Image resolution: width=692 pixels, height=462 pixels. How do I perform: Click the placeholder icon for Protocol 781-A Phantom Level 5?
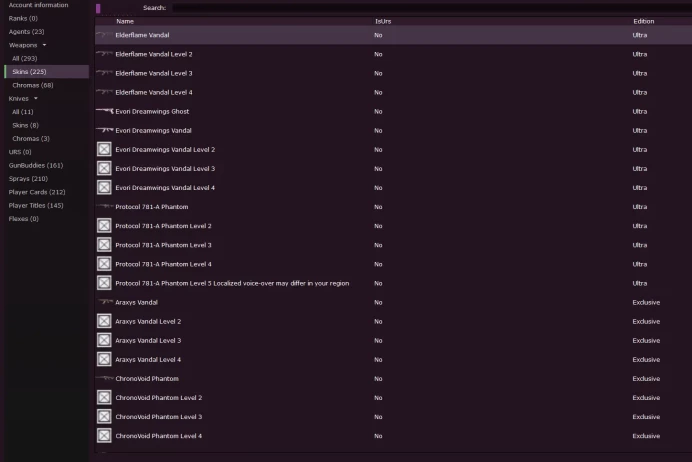104,283
